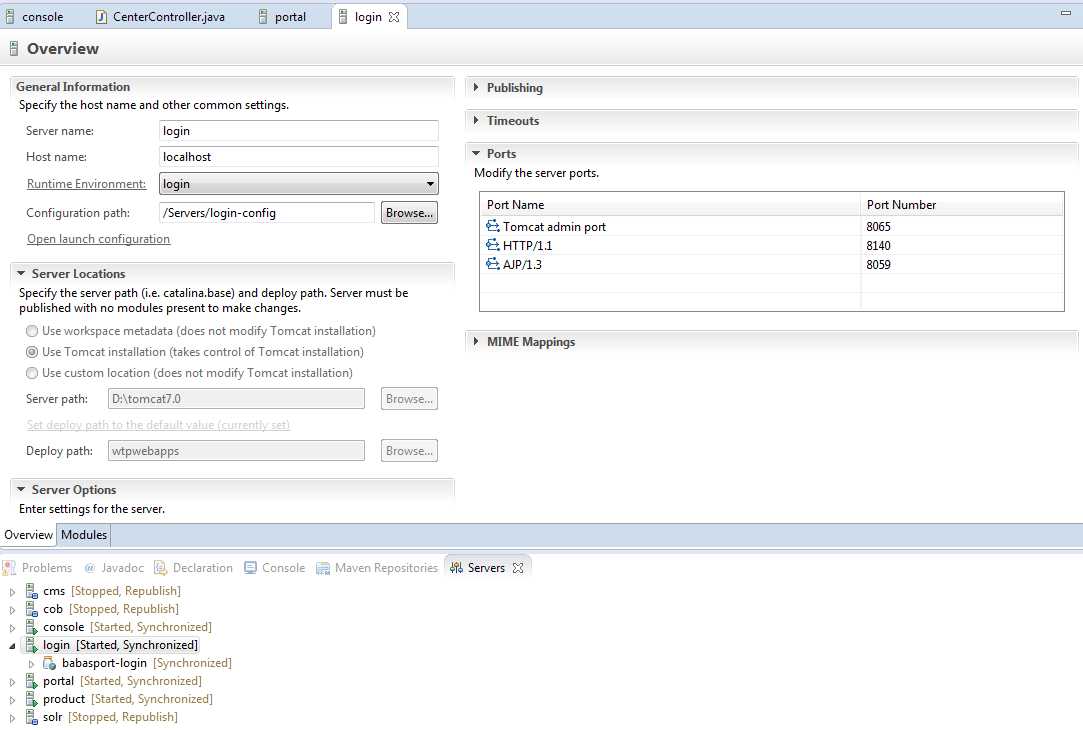Switch to the portal editor tab
This screenshot has width=1083, height=730.
(x=282, y=17)
